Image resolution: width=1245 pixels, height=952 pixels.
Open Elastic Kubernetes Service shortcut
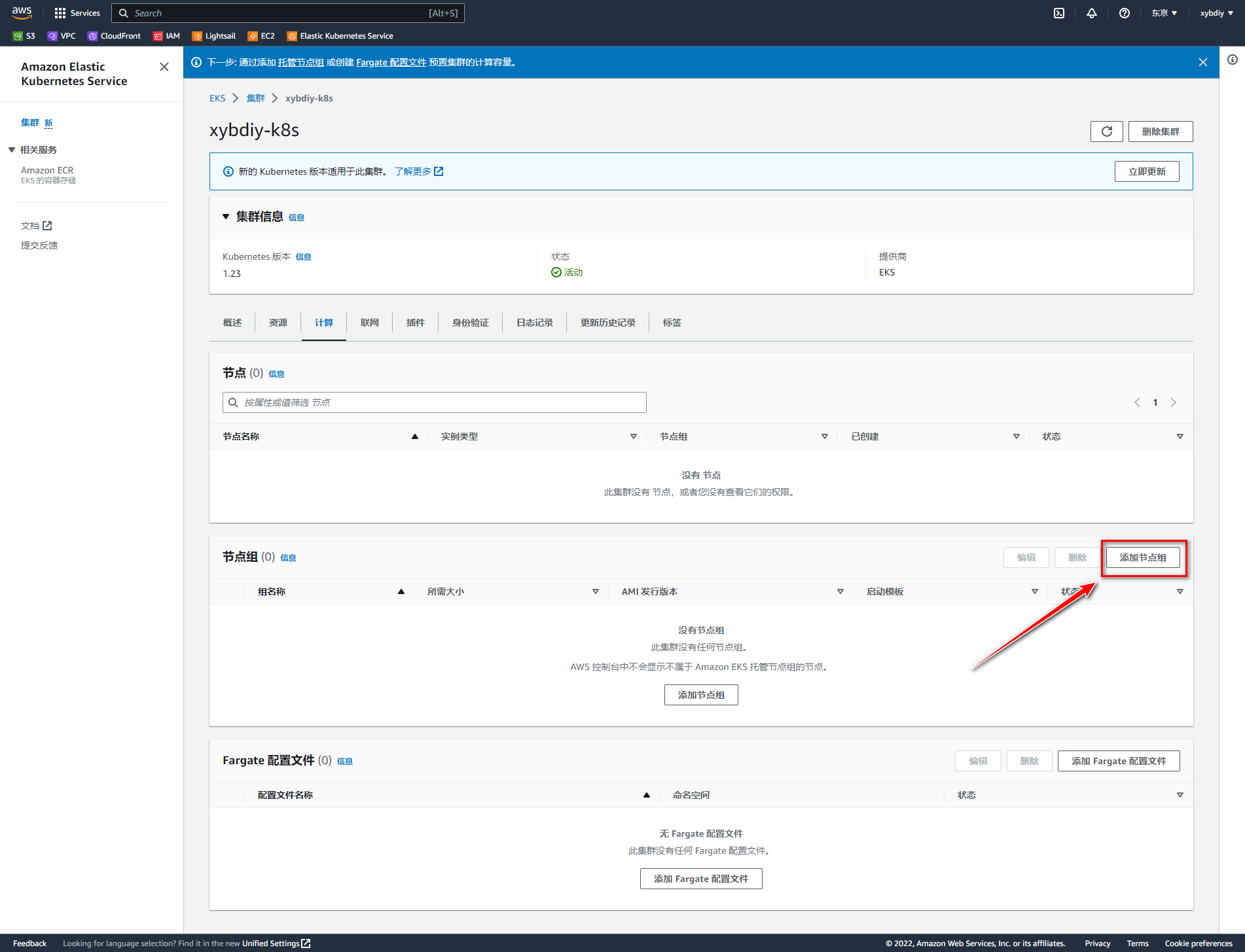coord(340,36)
